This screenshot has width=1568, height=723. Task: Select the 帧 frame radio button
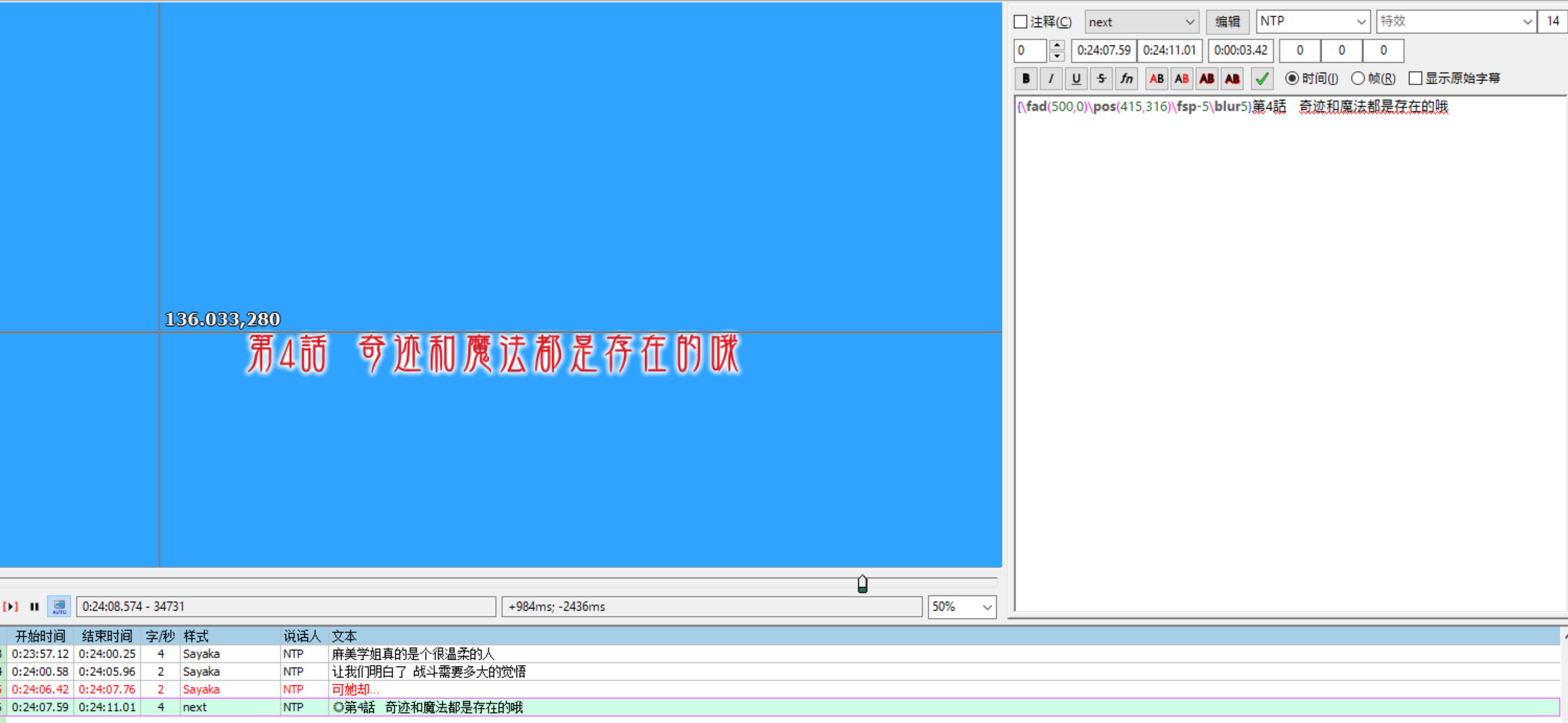pyautogui.click(x=1357, y=79)
